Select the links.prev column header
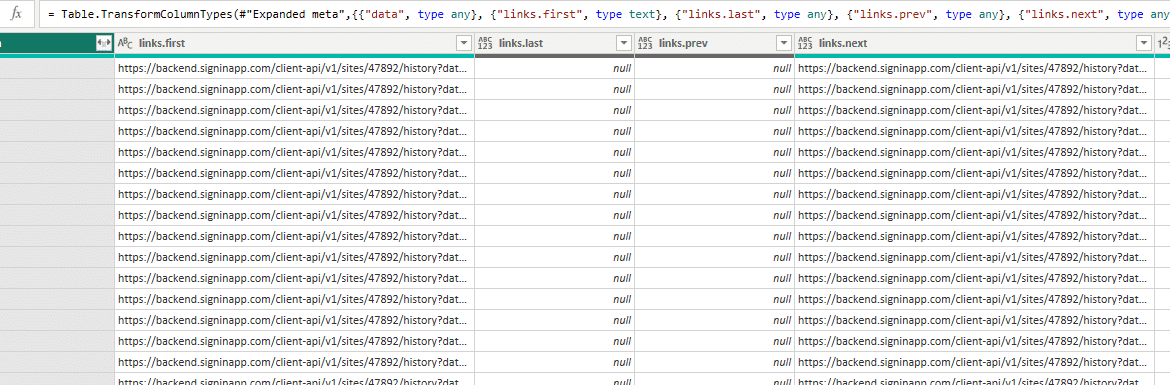Screen dimensions: 1170x385 click(x=714, y=44)
